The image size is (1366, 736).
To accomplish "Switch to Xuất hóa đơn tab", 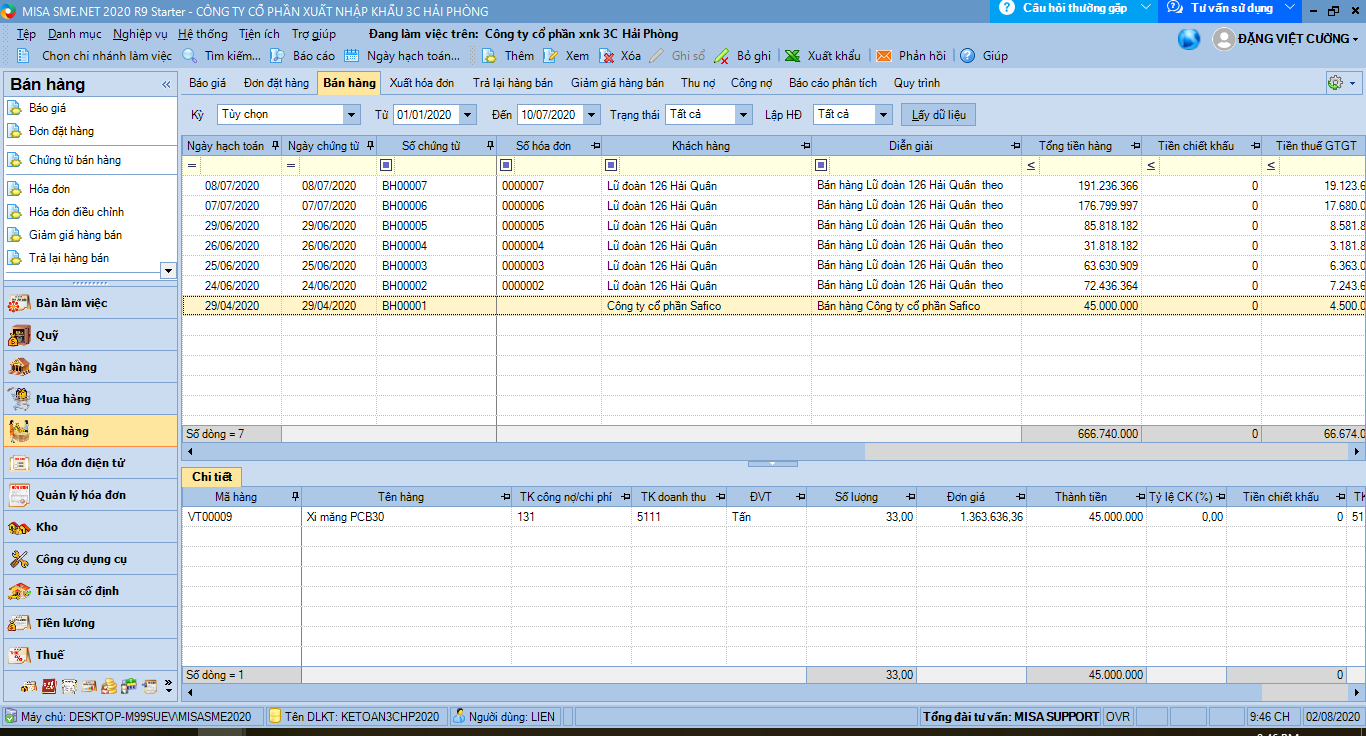I will coord(421,83).
